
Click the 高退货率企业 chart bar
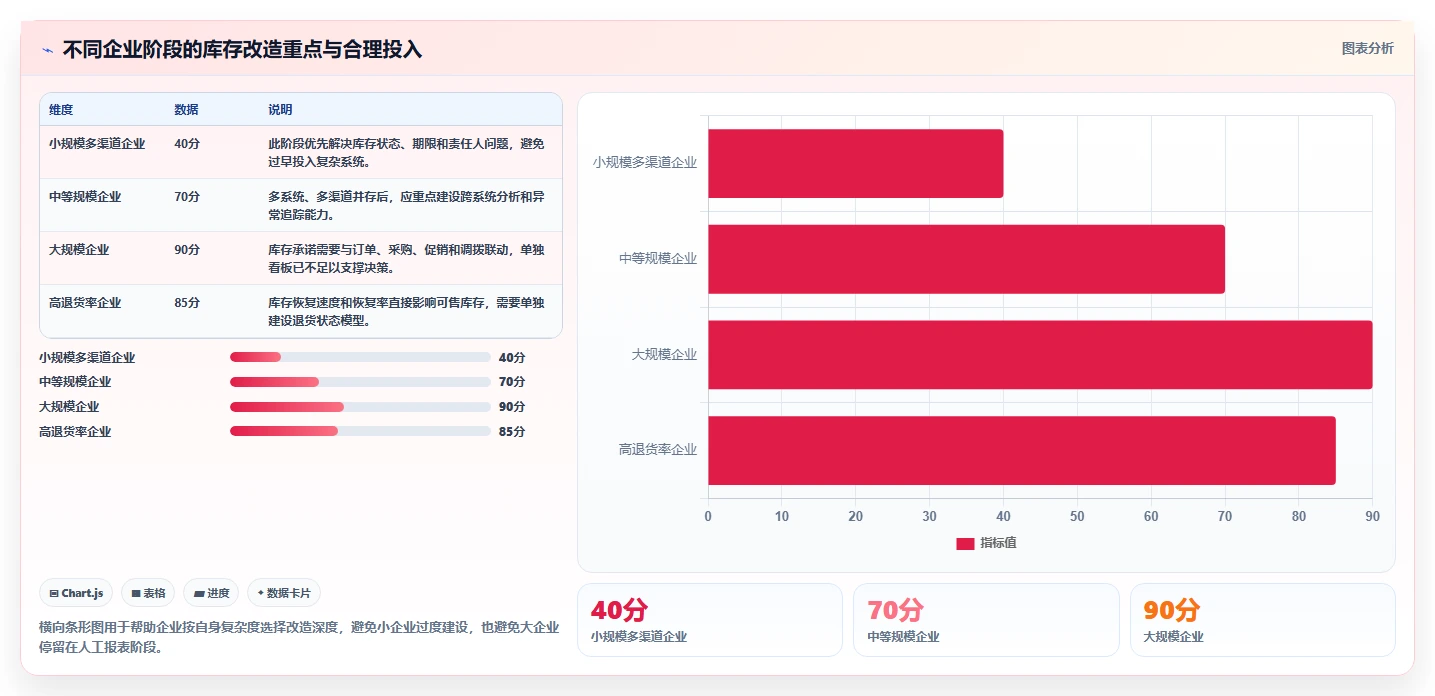(x=1022, y=450)
